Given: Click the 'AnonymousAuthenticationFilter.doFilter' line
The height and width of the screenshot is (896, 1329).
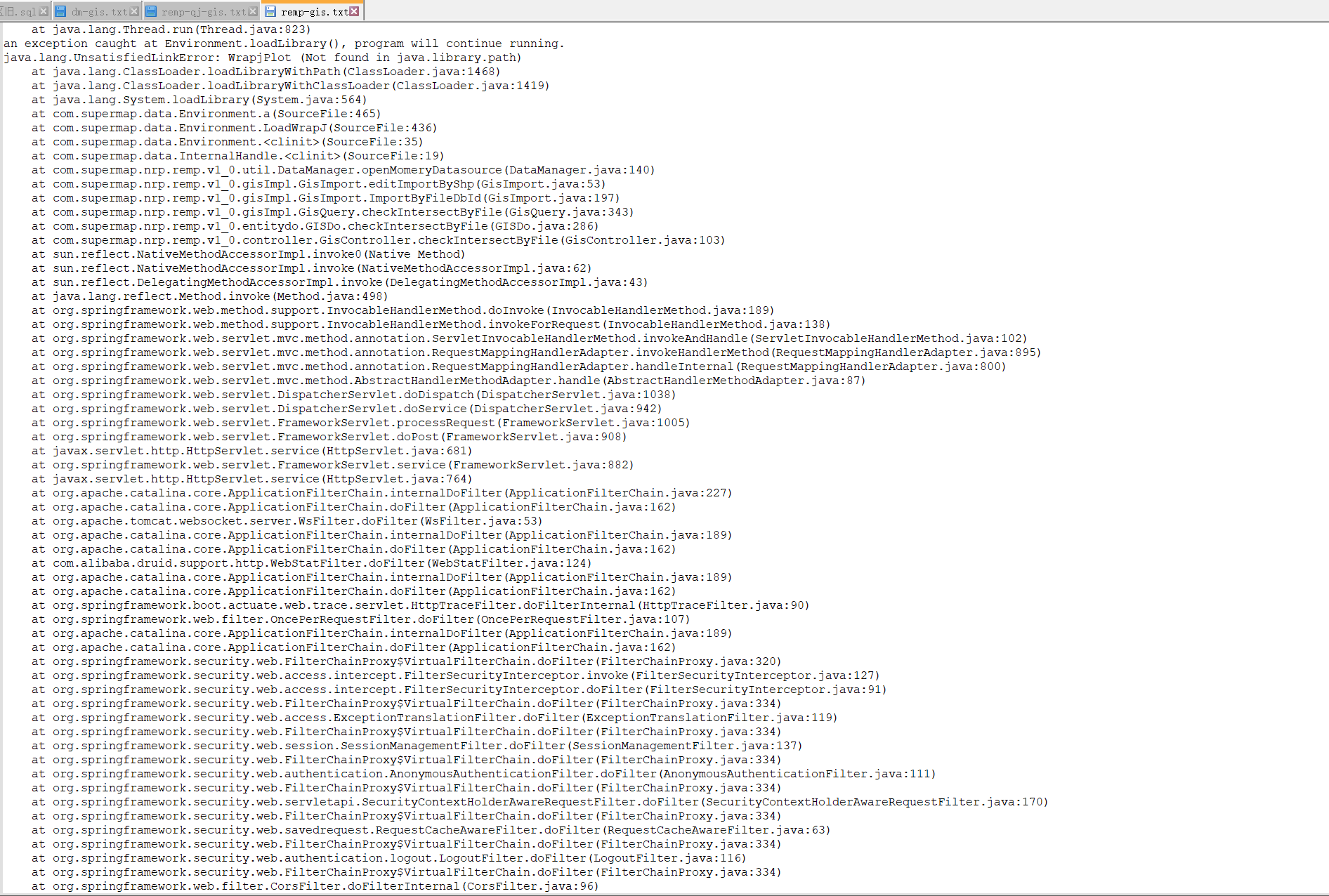Looking at the screenshot, I should (484, 774).
